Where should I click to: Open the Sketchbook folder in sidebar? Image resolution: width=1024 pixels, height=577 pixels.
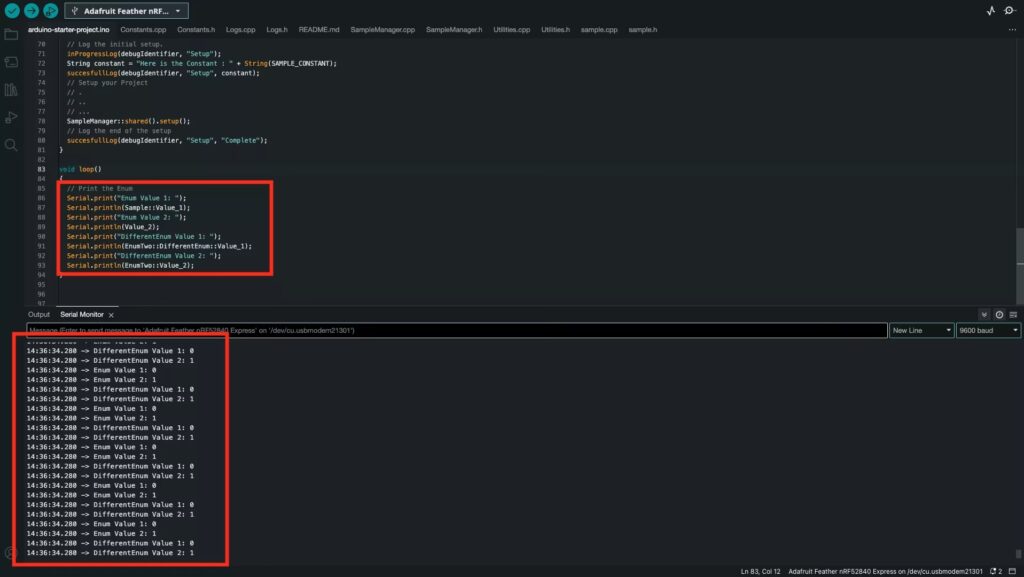(12, 35)
